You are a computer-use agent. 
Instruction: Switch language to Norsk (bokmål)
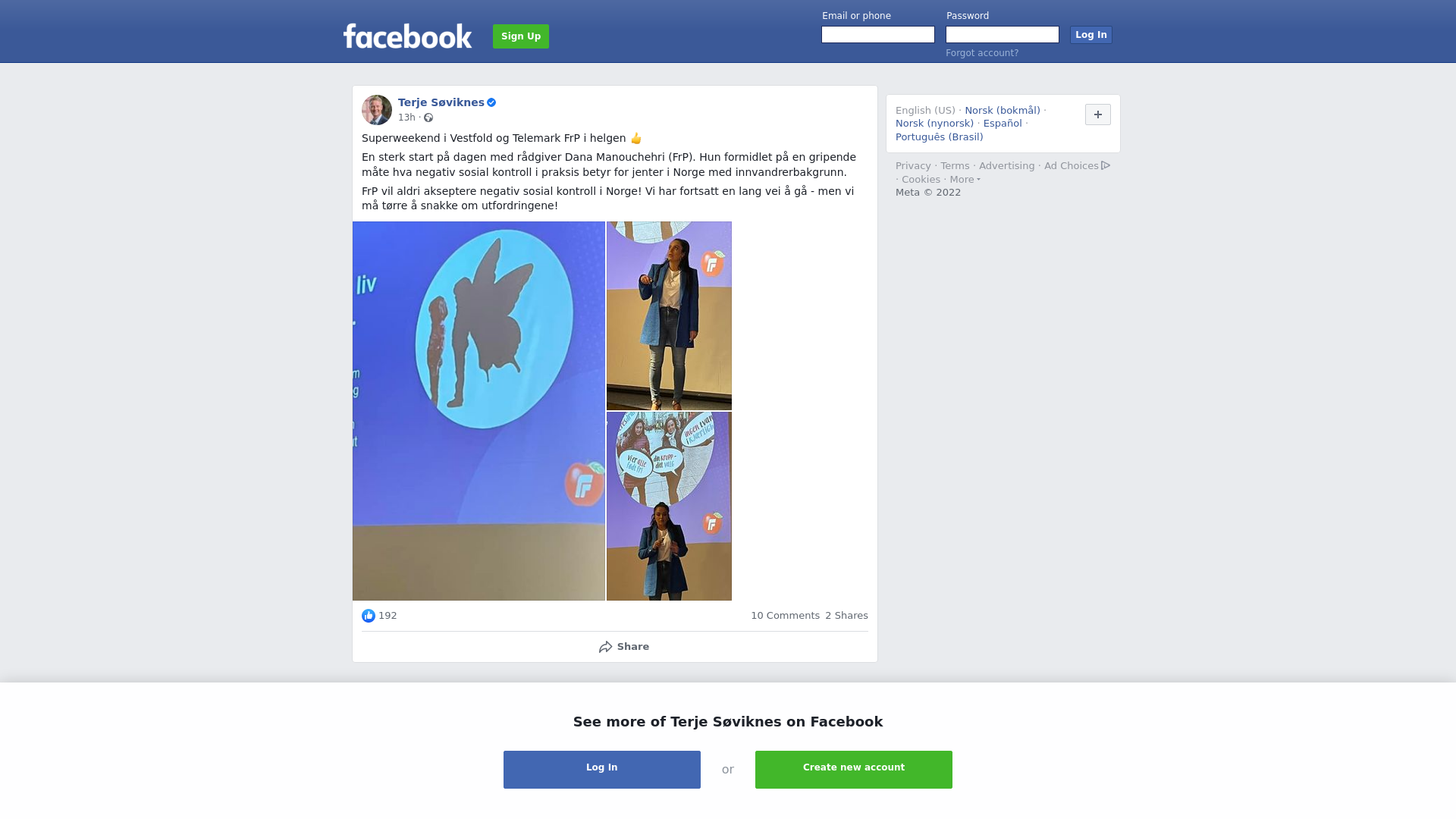[1003, 111]
